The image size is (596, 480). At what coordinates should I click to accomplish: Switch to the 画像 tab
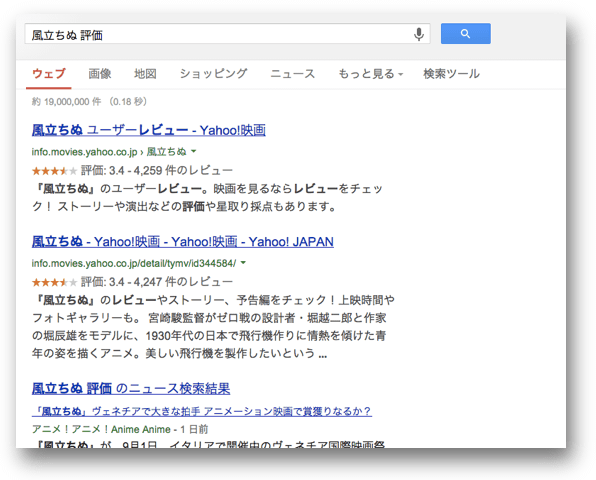pos(100,74)
